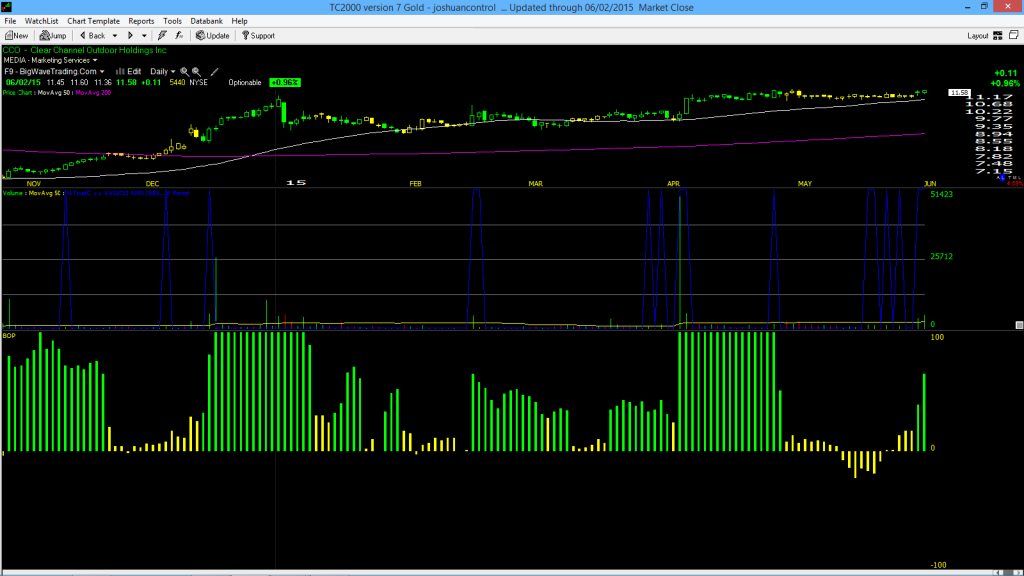Click the MovAvg 50 indicator label

click(x=54, y=93)
